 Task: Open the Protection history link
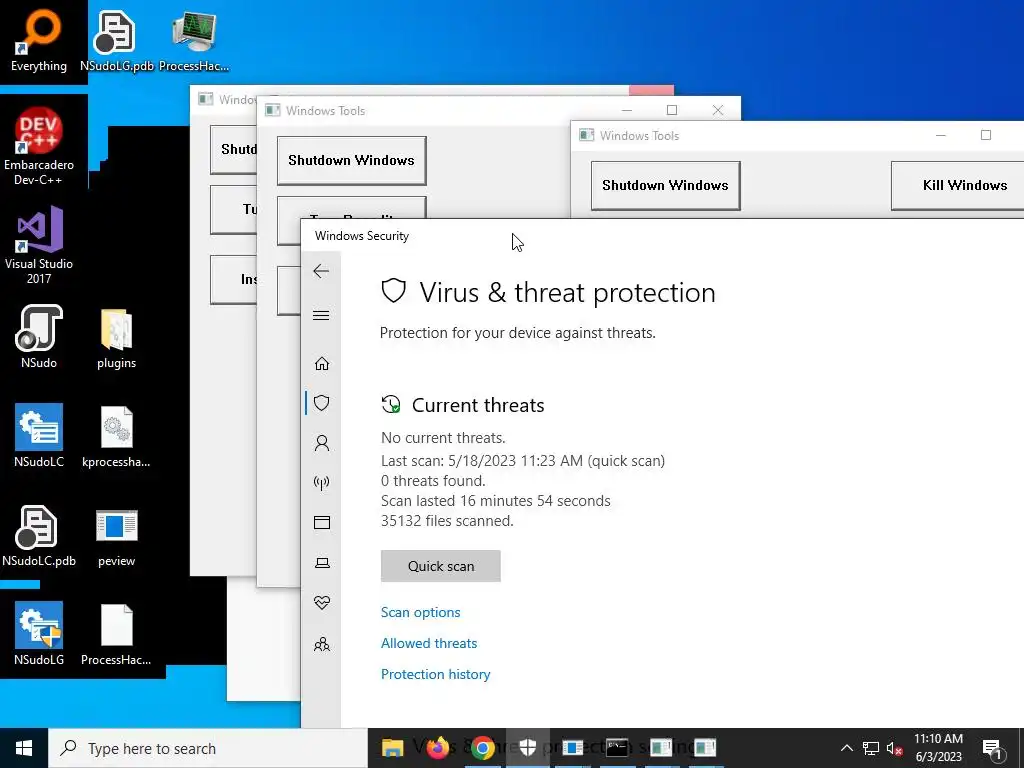pos(436,675)
